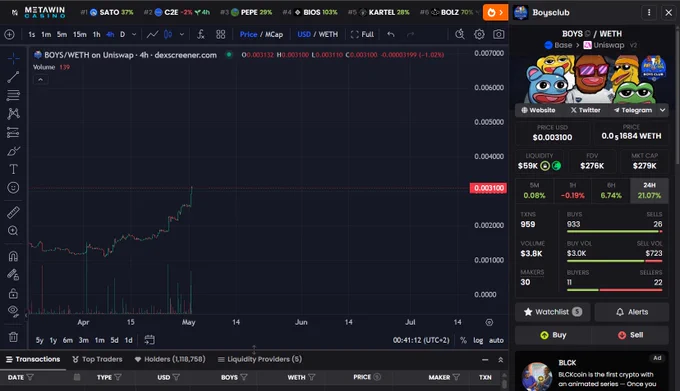Open the Boysclub Website link
The height and width of the screenshot is (391, 680).
[538, 110]
